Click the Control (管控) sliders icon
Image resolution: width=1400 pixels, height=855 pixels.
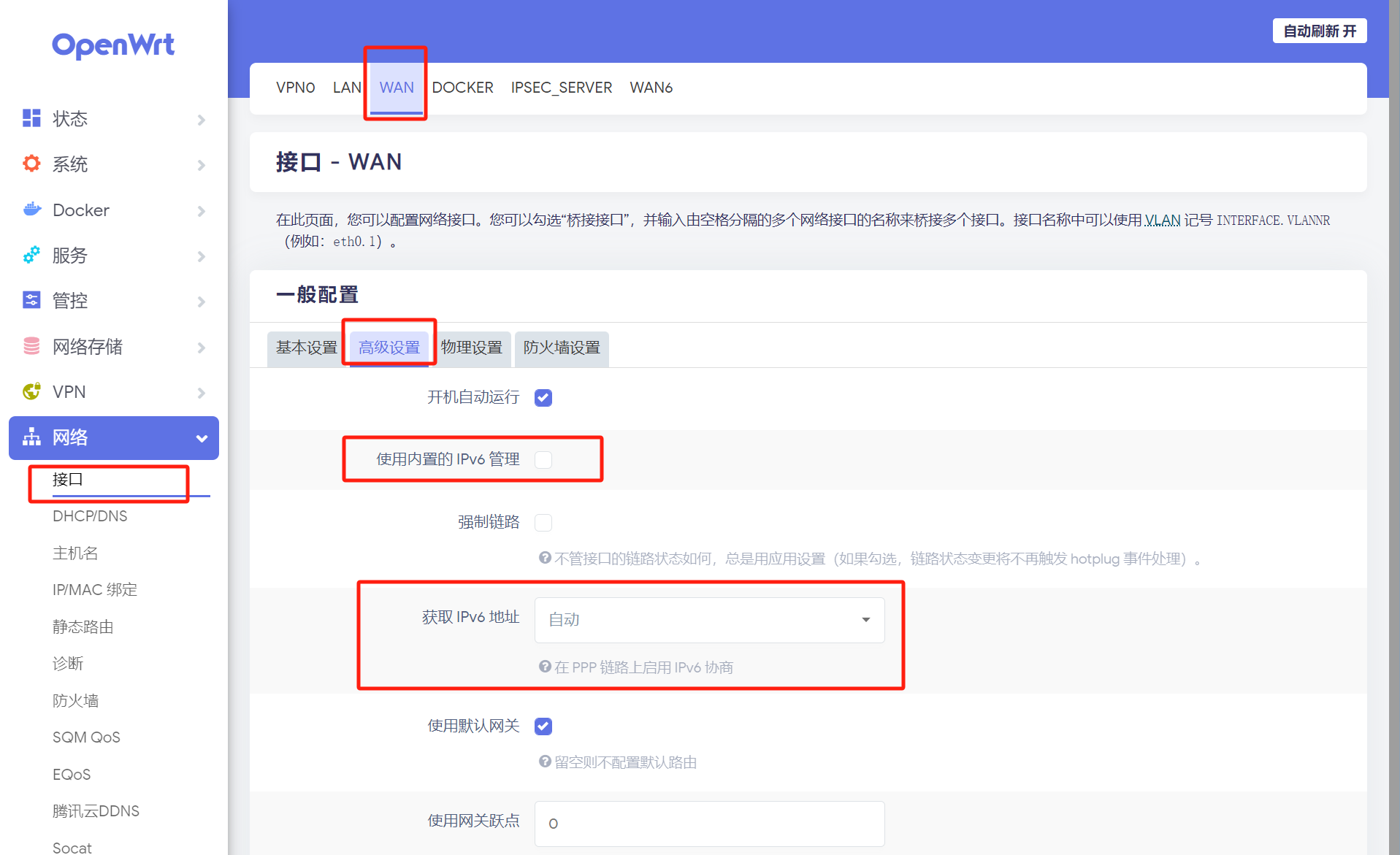[x=31, y=300]
